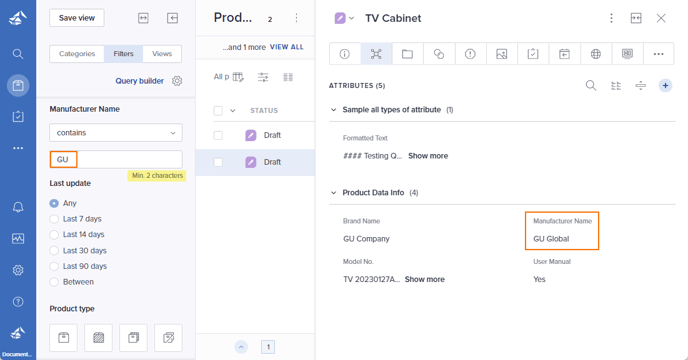Viewport: 688px width, 360px height.
Task: Open the alerts exclamation tab
Action: [x=470, y=54]
